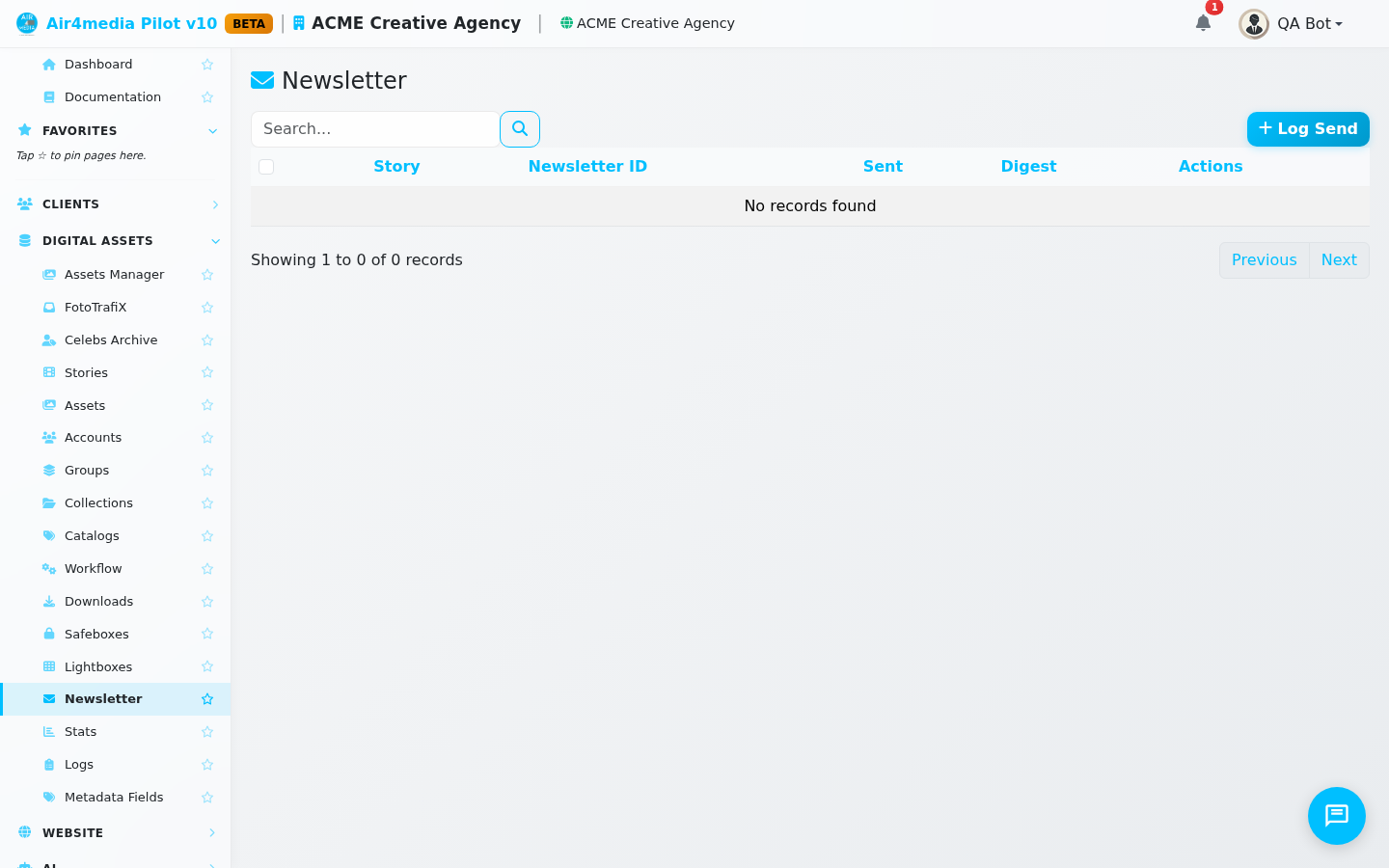Open the chat bubble widget
Screen dimensions: 1389x868
[x=1337, y=816]
